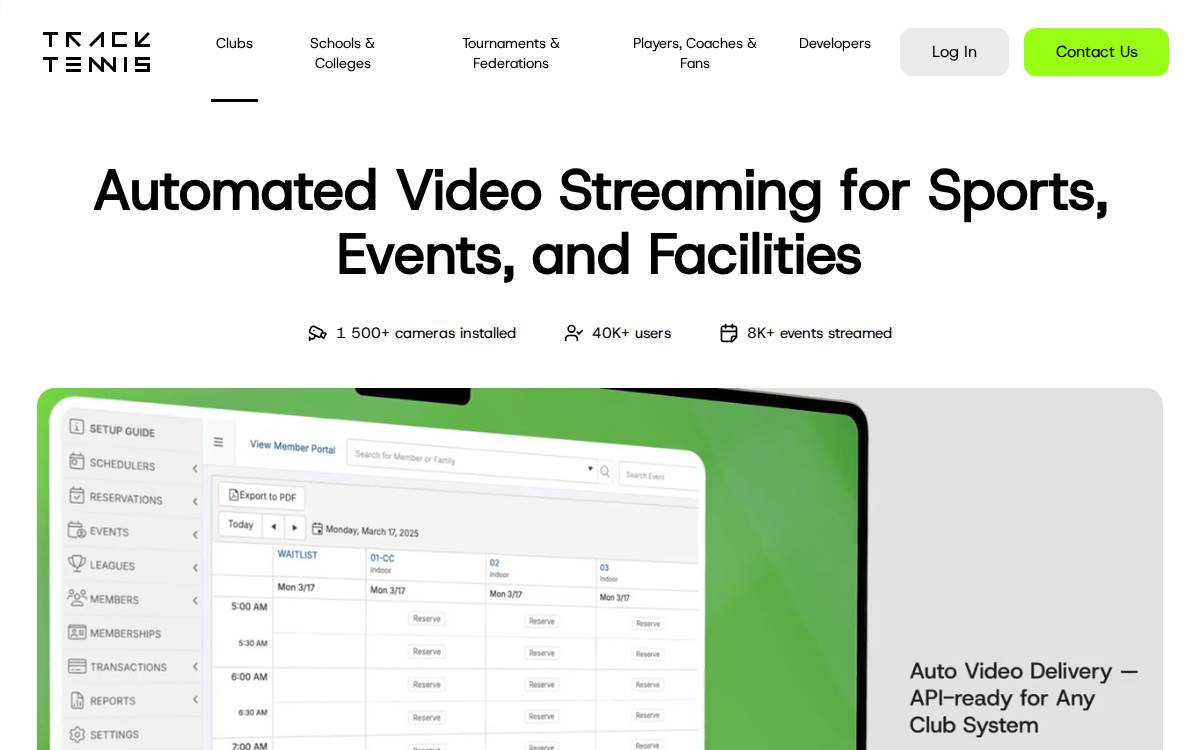Click the Track Tennis logo
This screenshot has width=1200, height=750.
tap(96, 52)
